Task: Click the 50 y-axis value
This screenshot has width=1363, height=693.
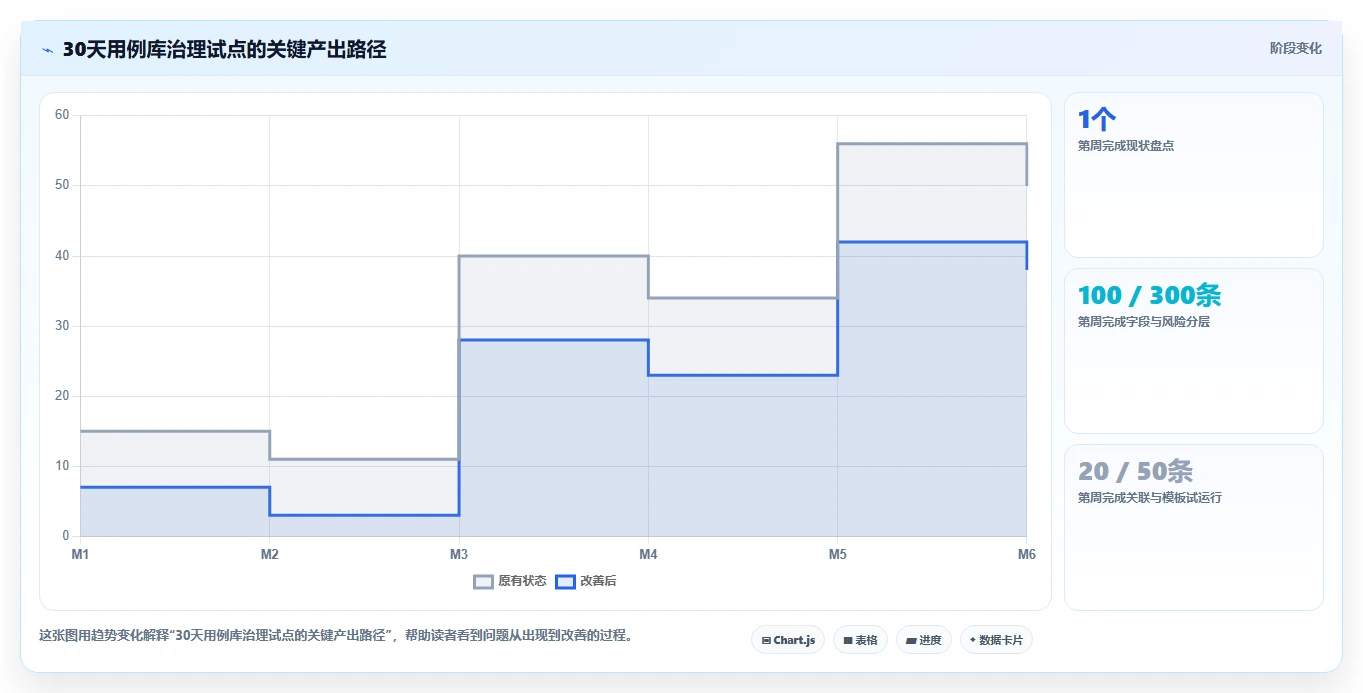Action: pos(62,185)
